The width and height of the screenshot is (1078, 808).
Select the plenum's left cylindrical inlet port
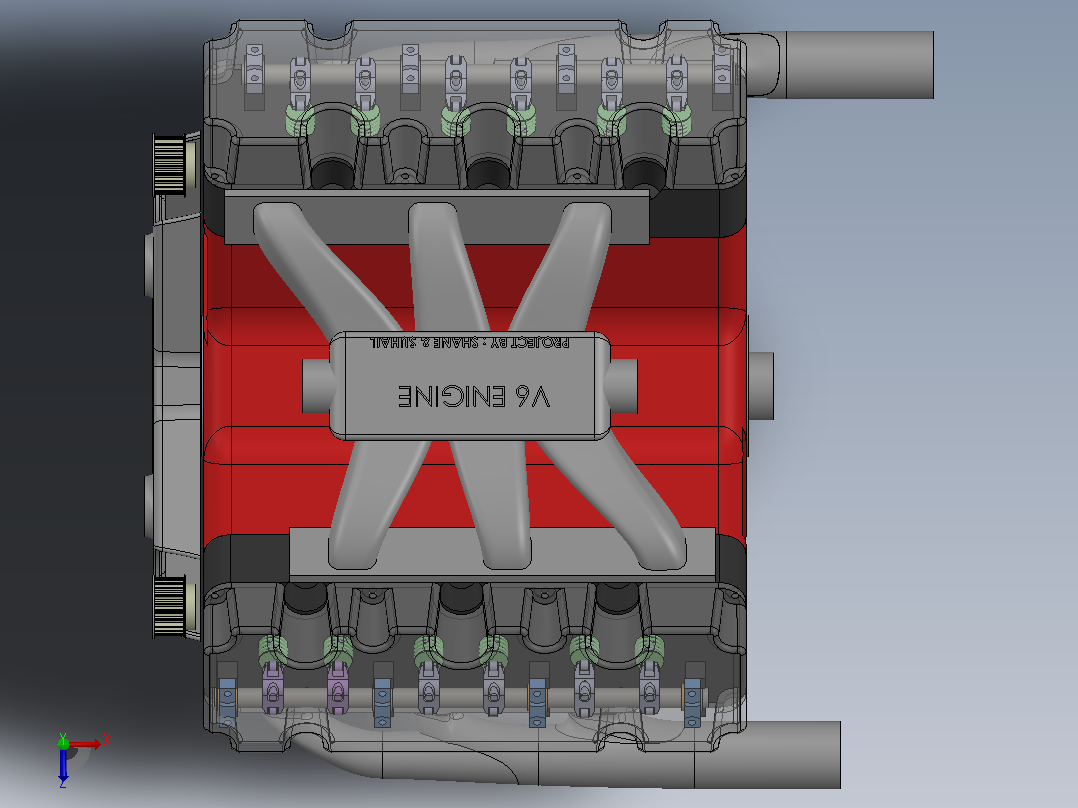pos(317,386)
